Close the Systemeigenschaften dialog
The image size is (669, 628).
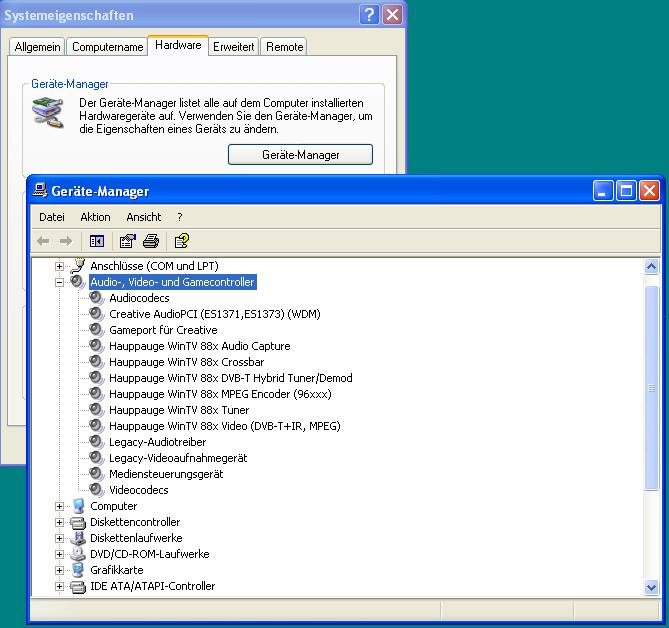[x=392, y=15]
